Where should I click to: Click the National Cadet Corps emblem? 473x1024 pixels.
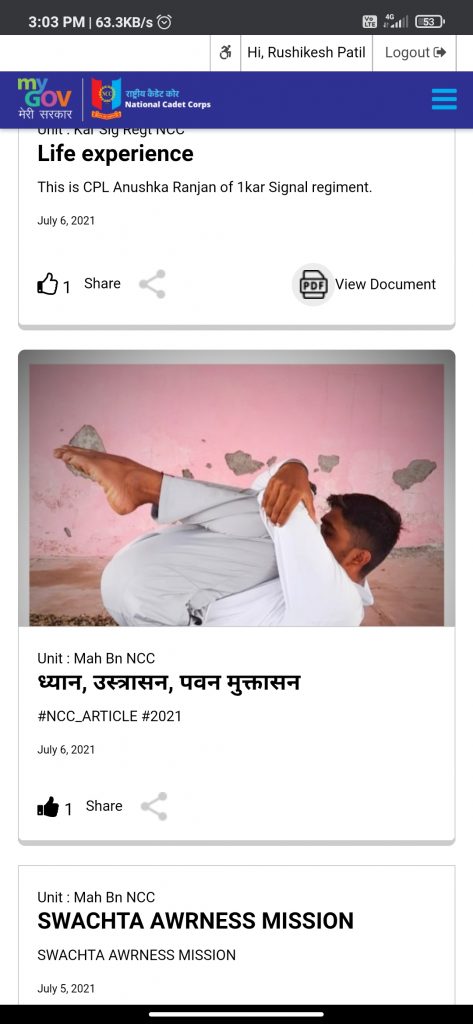106,99
